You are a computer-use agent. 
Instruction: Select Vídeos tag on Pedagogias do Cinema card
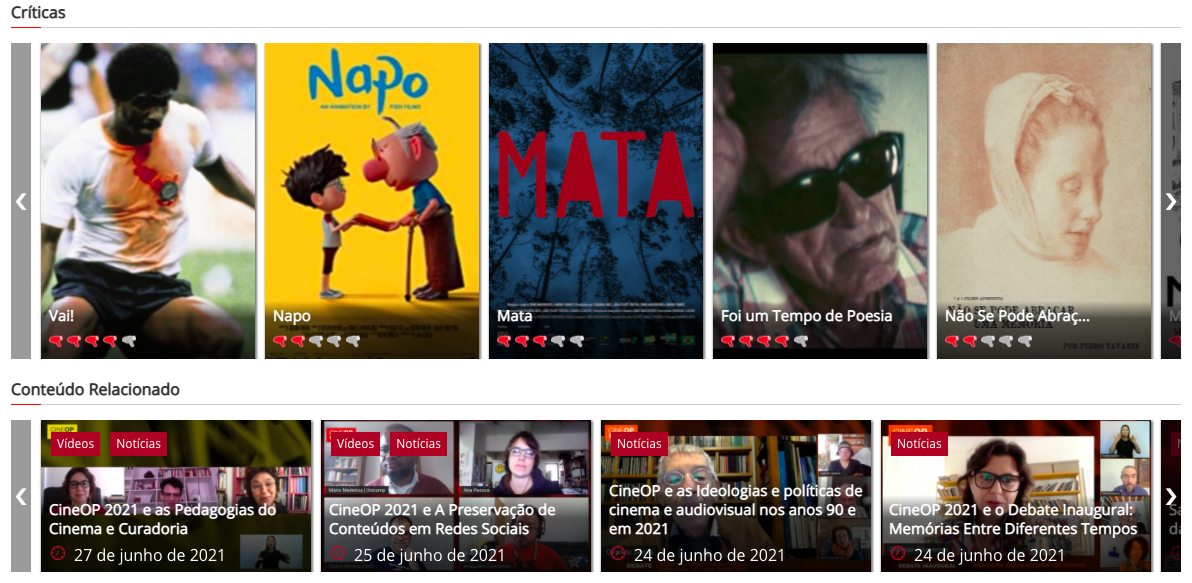[x=75, y=443]
